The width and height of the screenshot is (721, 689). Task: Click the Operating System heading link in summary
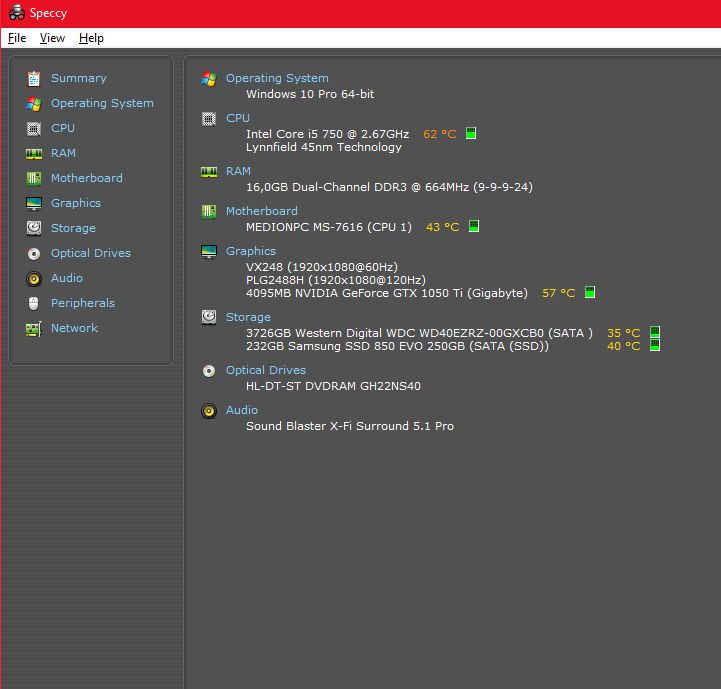click(277, 78)
